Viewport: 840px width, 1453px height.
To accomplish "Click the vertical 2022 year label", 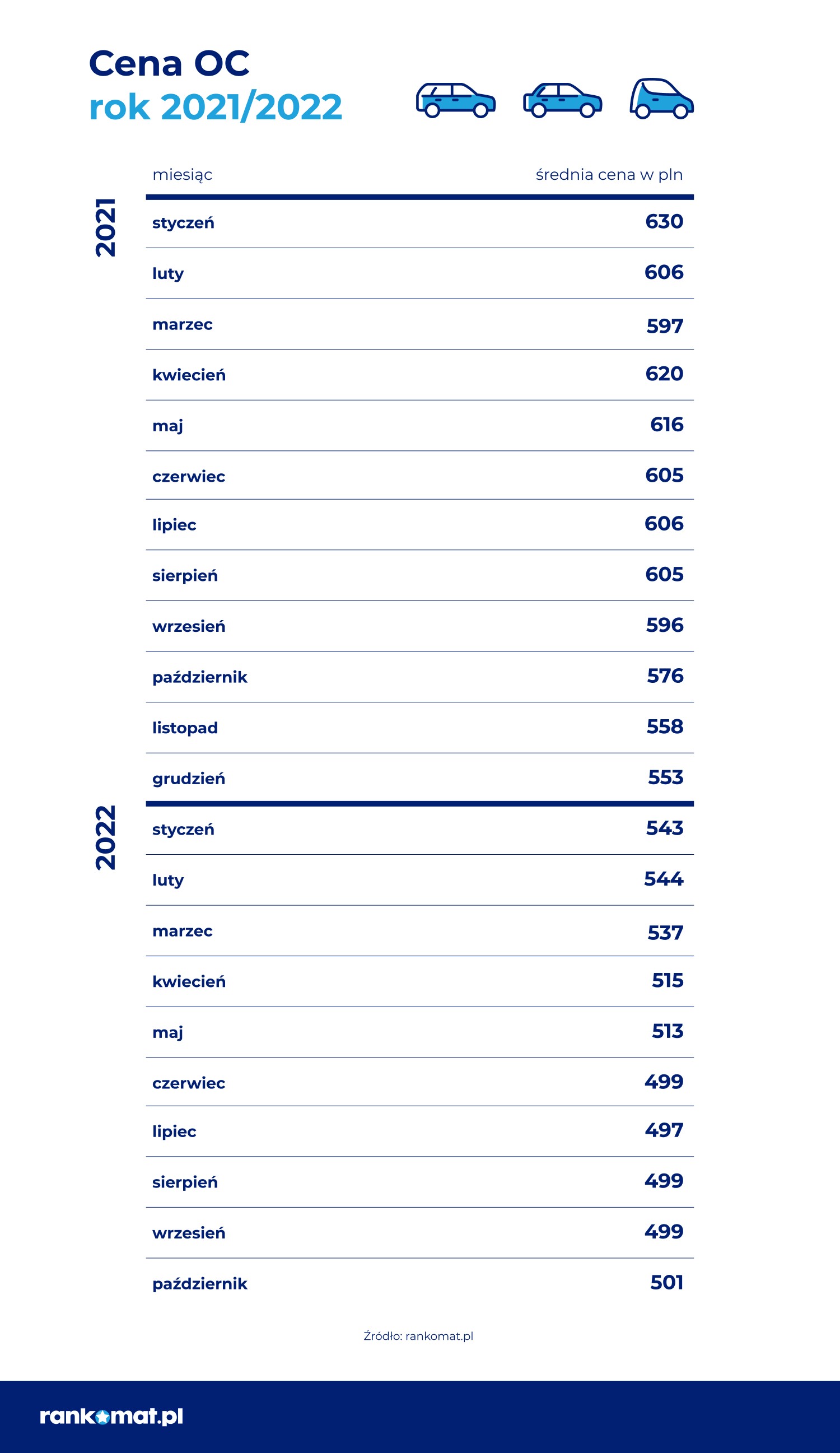I will [x=105, y=837].
